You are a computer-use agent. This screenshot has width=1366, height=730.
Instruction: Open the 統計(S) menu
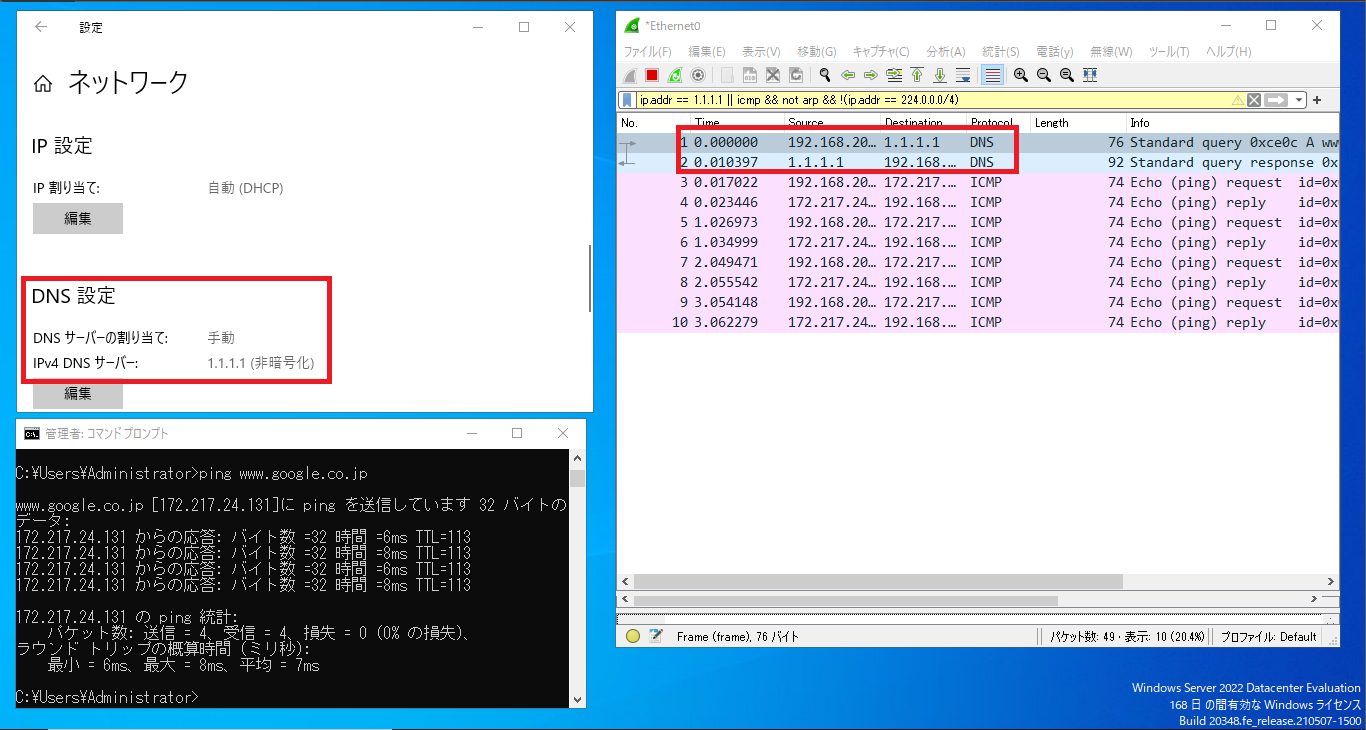tap(1000, 52)
